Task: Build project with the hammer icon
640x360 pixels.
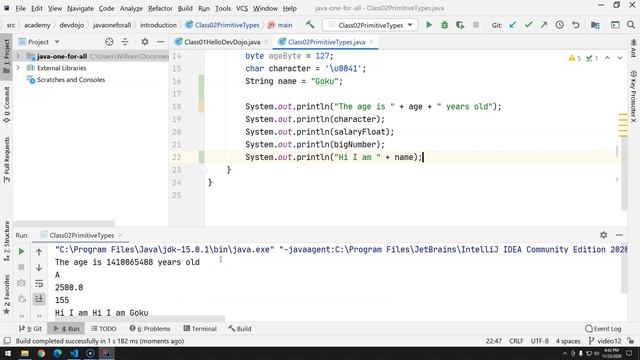Action: click(310, 25)
